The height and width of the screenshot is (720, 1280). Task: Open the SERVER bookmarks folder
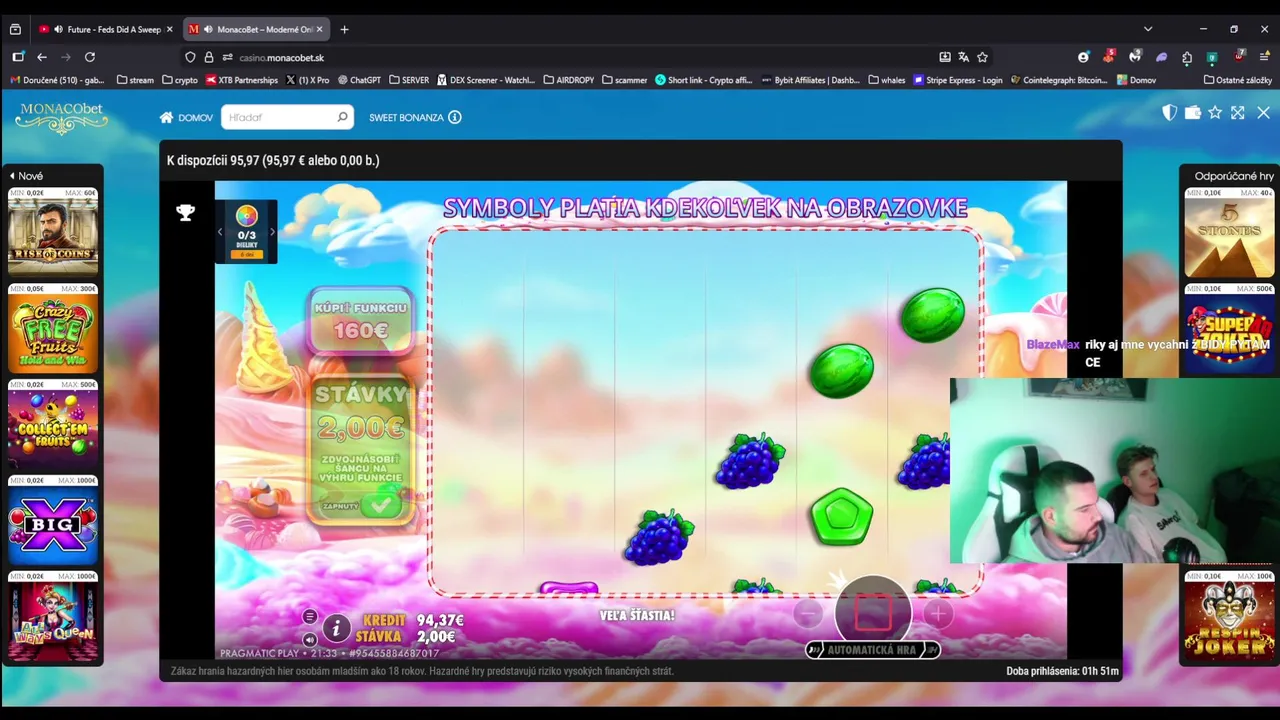409,80
